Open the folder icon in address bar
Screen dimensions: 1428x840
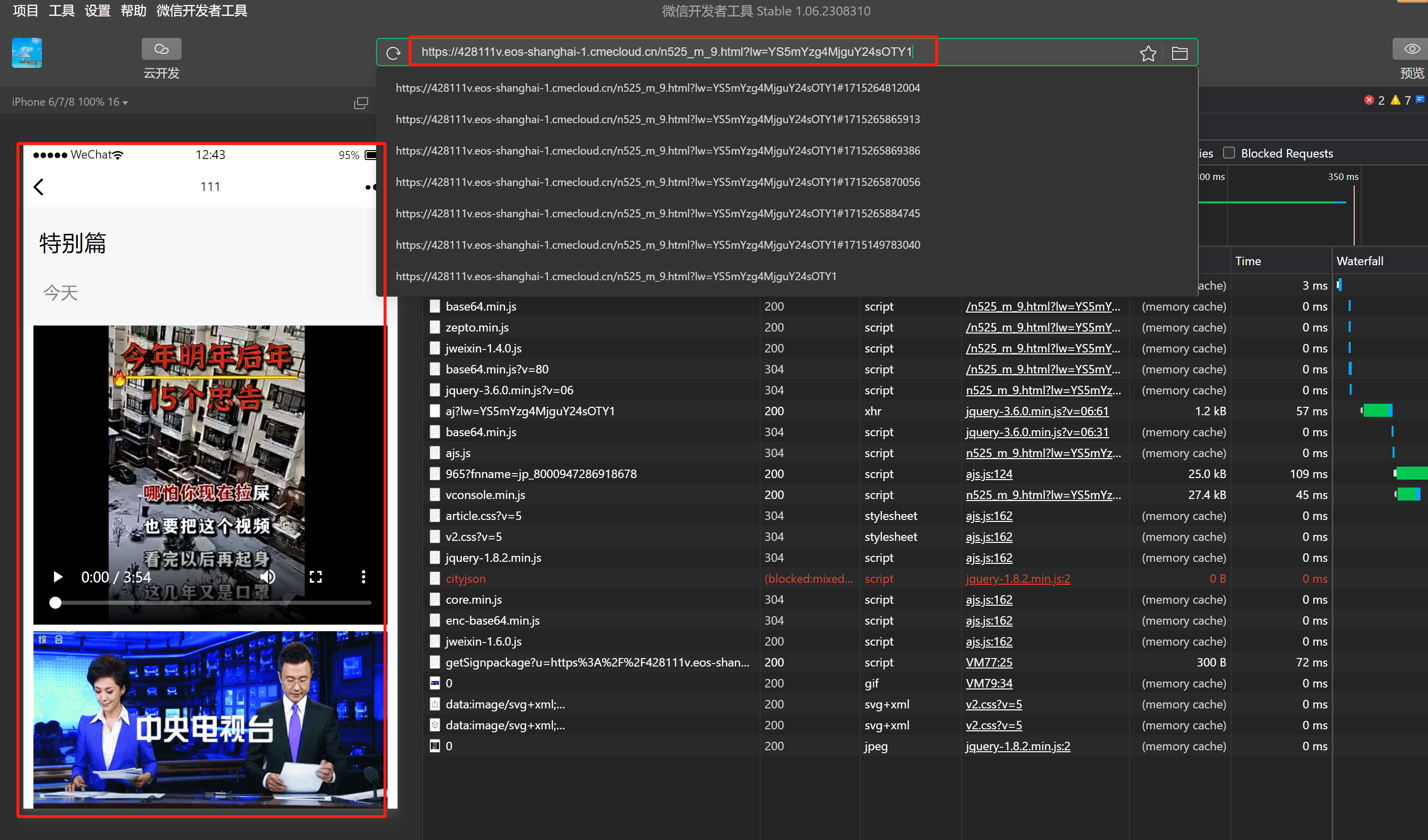click(1179, 53)
